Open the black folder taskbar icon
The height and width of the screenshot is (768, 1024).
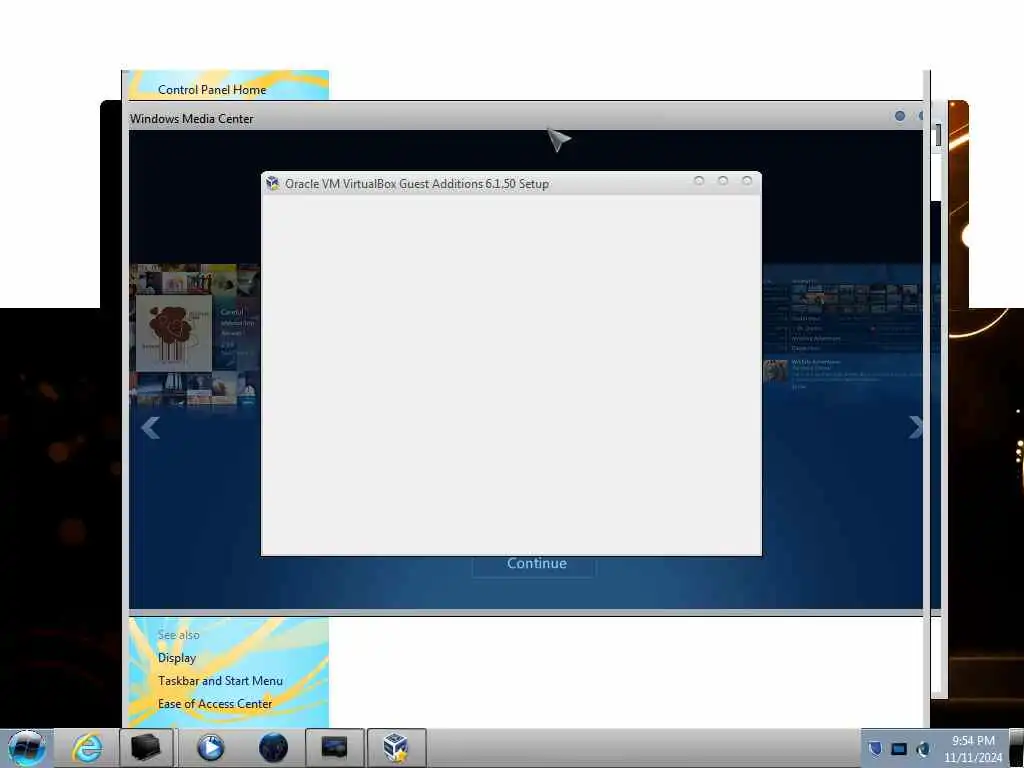pyautogui.click(x=146, y=748)
